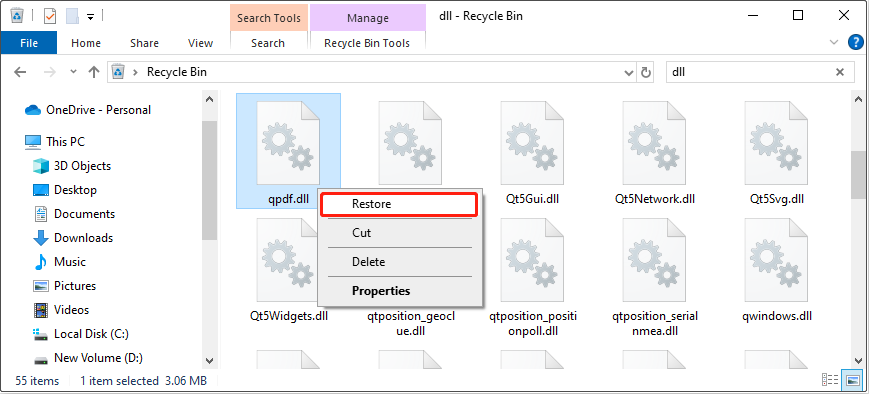The image size is (869, 394).
Task: Open the View ribbon tab
Action: click(201, 43)
